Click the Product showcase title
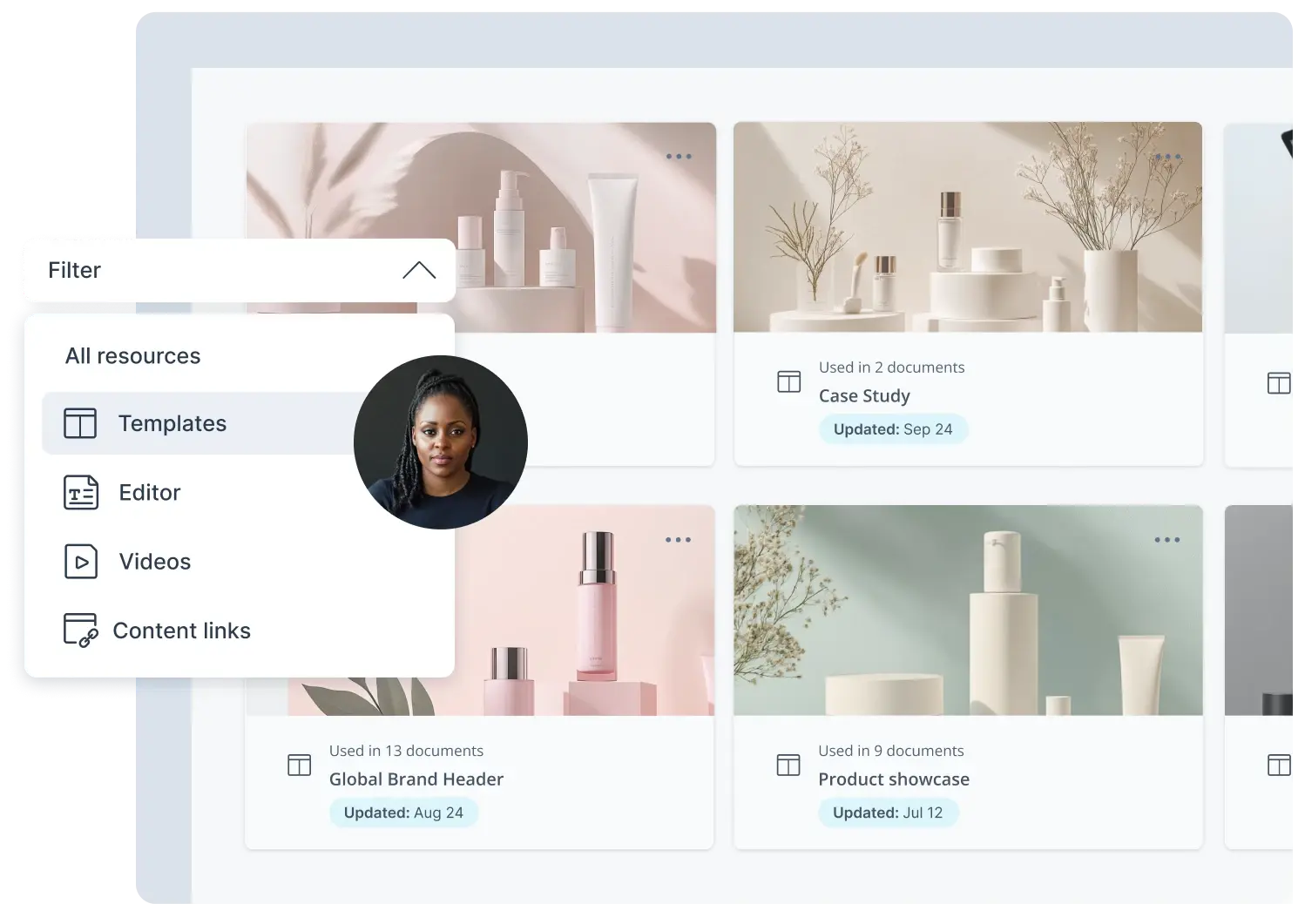 click(893, 779)
